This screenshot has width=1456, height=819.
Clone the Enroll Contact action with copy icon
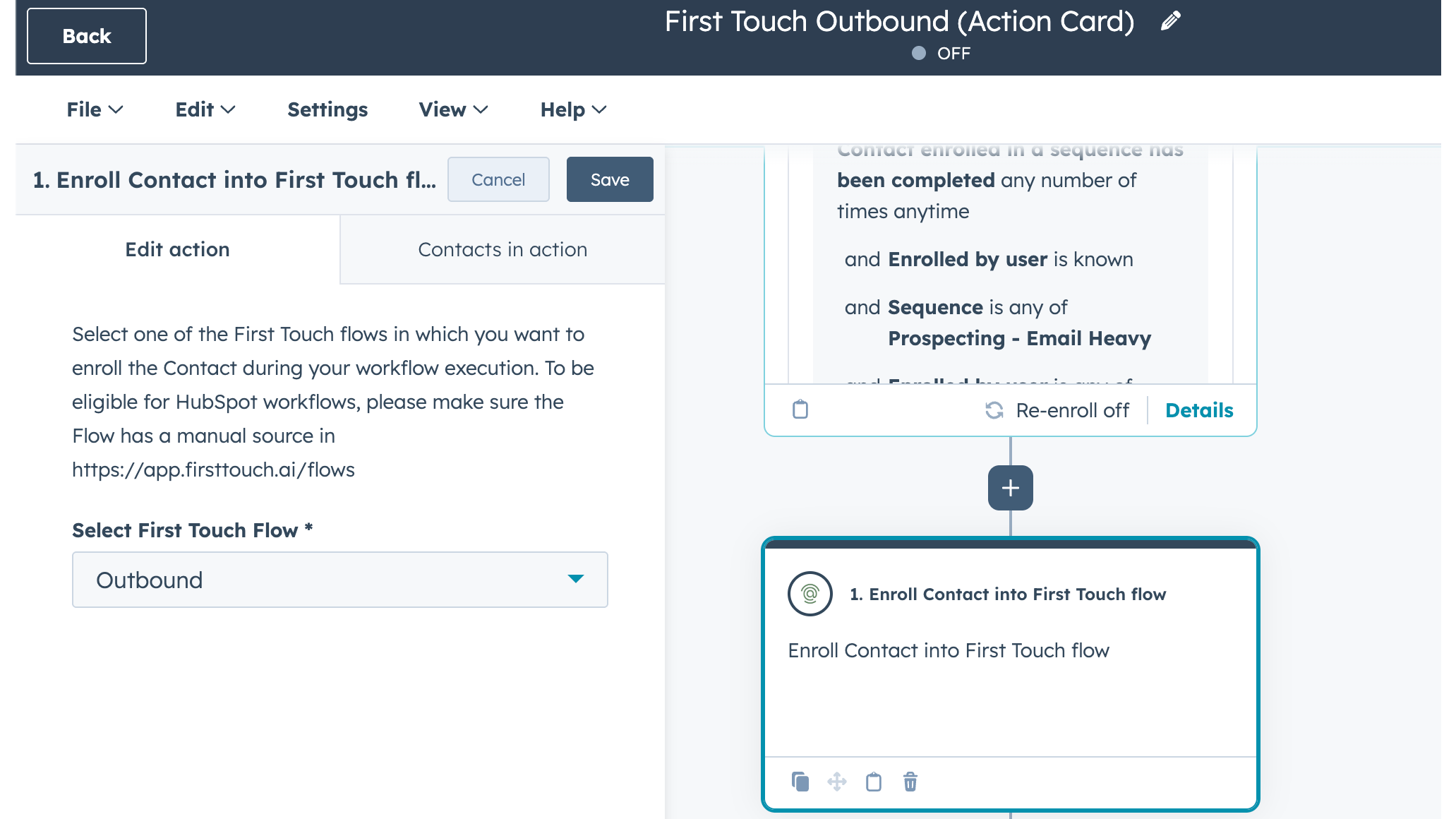800,782
